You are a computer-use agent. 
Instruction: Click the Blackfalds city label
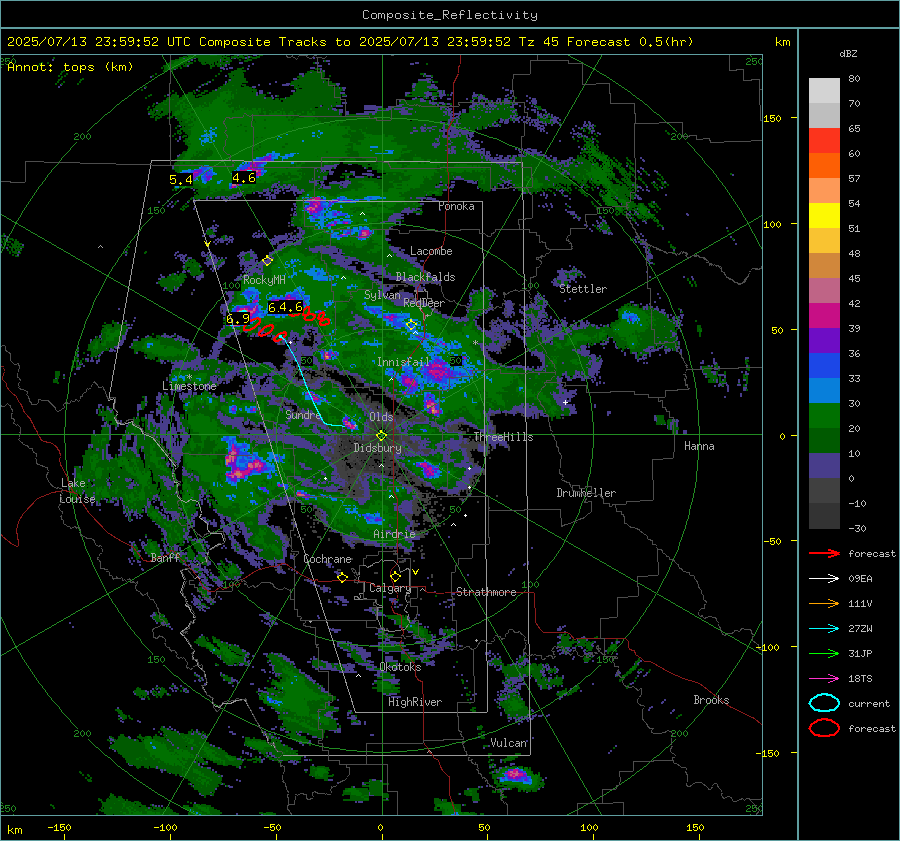click(425, 277)
